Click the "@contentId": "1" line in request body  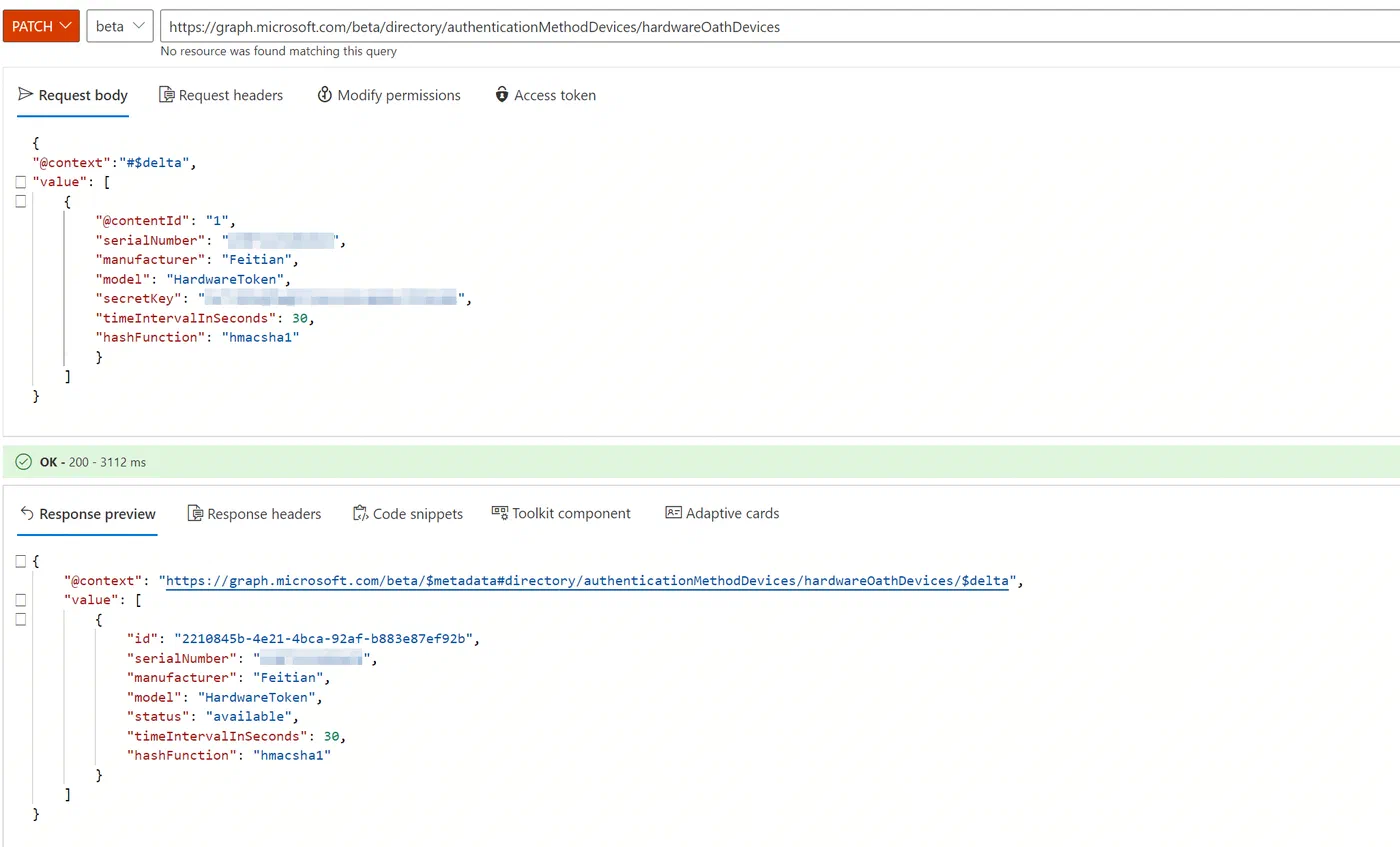(x=165, y=220)
